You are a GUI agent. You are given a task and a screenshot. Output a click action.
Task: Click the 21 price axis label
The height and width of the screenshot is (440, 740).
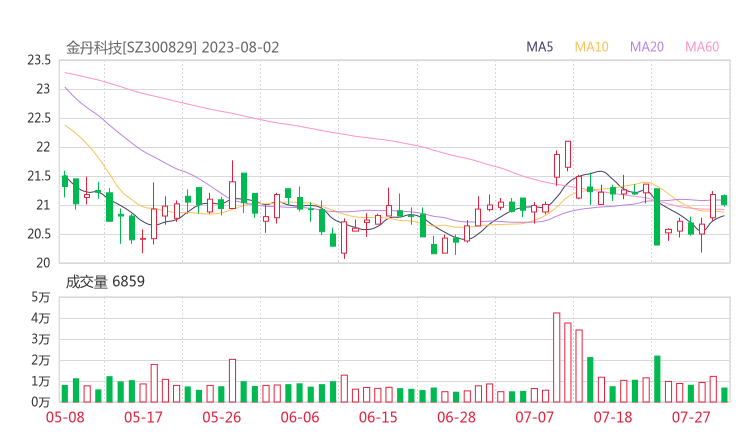pos(43,205)
